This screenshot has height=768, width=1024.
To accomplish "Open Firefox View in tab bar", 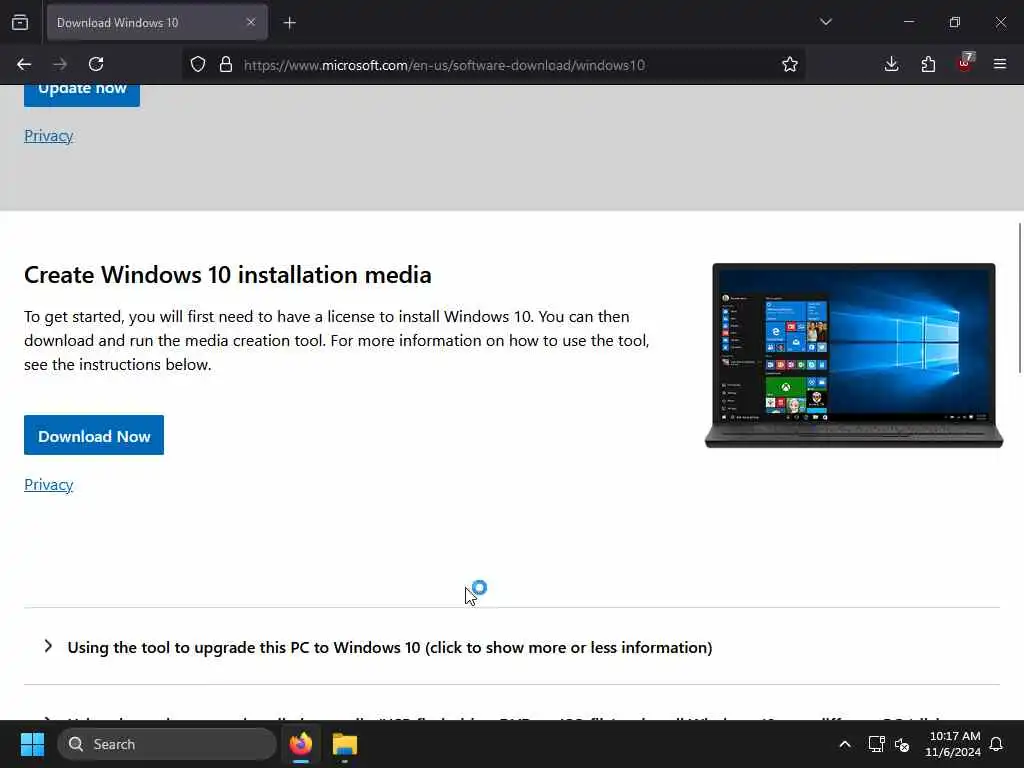I will pos(20,22).
